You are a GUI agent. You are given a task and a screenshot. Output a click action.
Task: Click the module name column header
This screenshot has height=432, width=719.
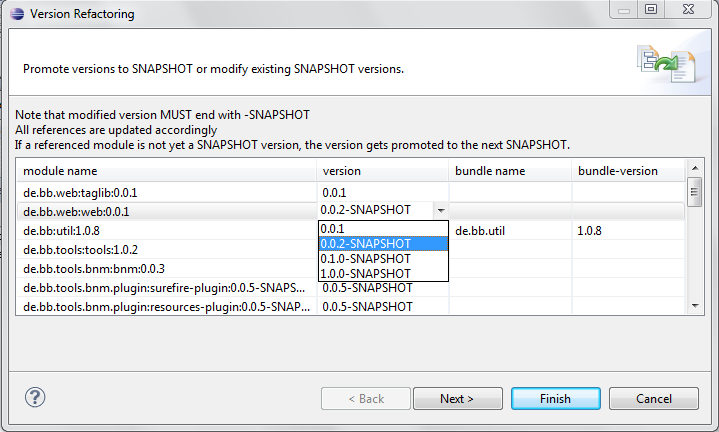167,171
